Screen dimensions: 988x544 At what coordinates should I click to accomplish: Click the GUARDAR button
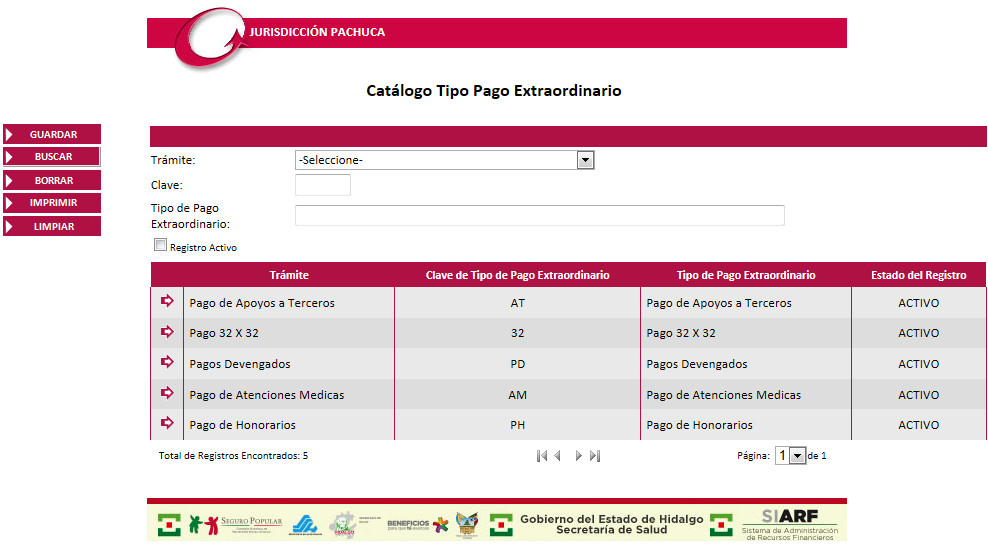tap(52, 134)
